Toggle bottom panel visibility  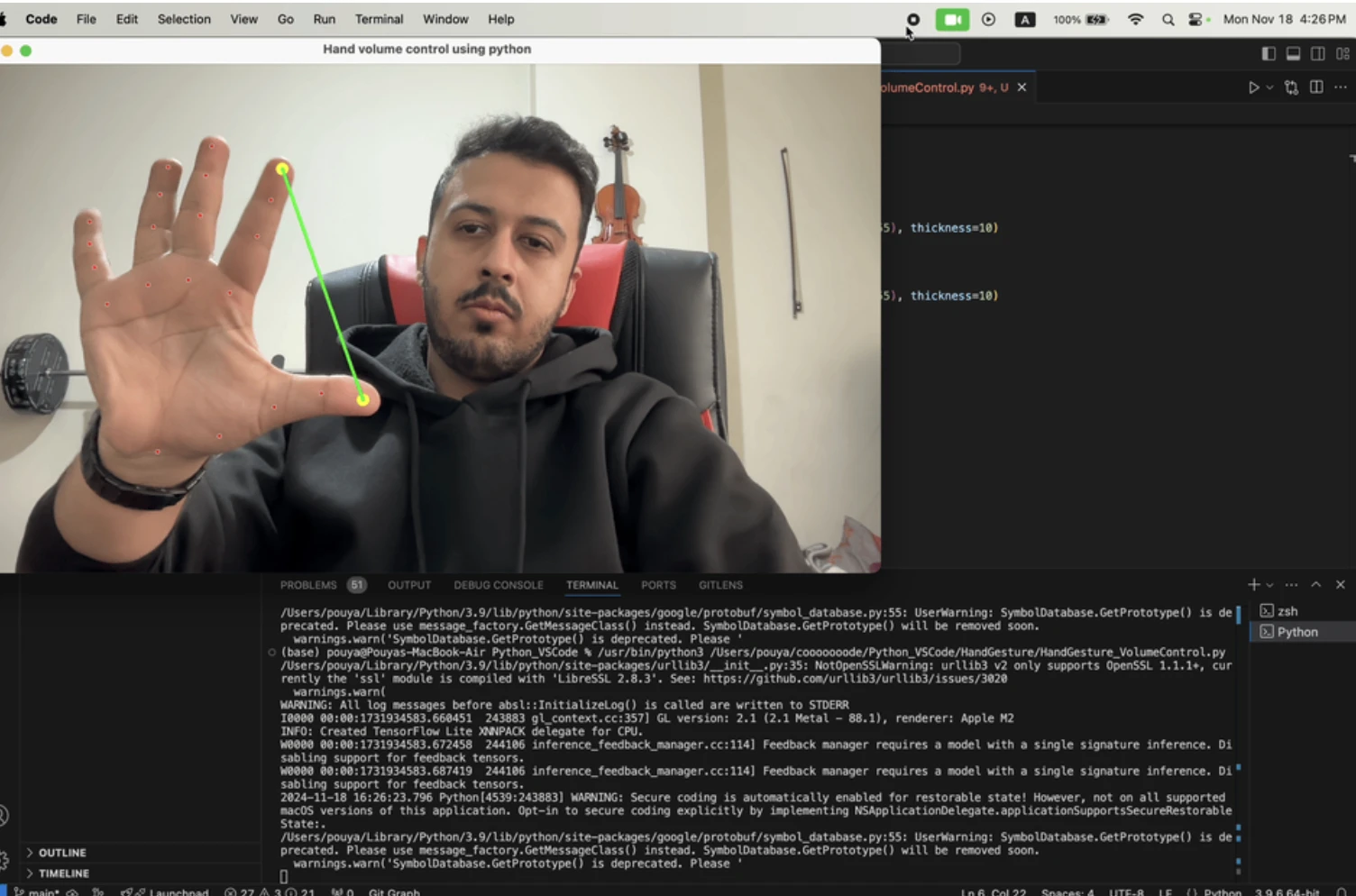[x=1293, y=54]
